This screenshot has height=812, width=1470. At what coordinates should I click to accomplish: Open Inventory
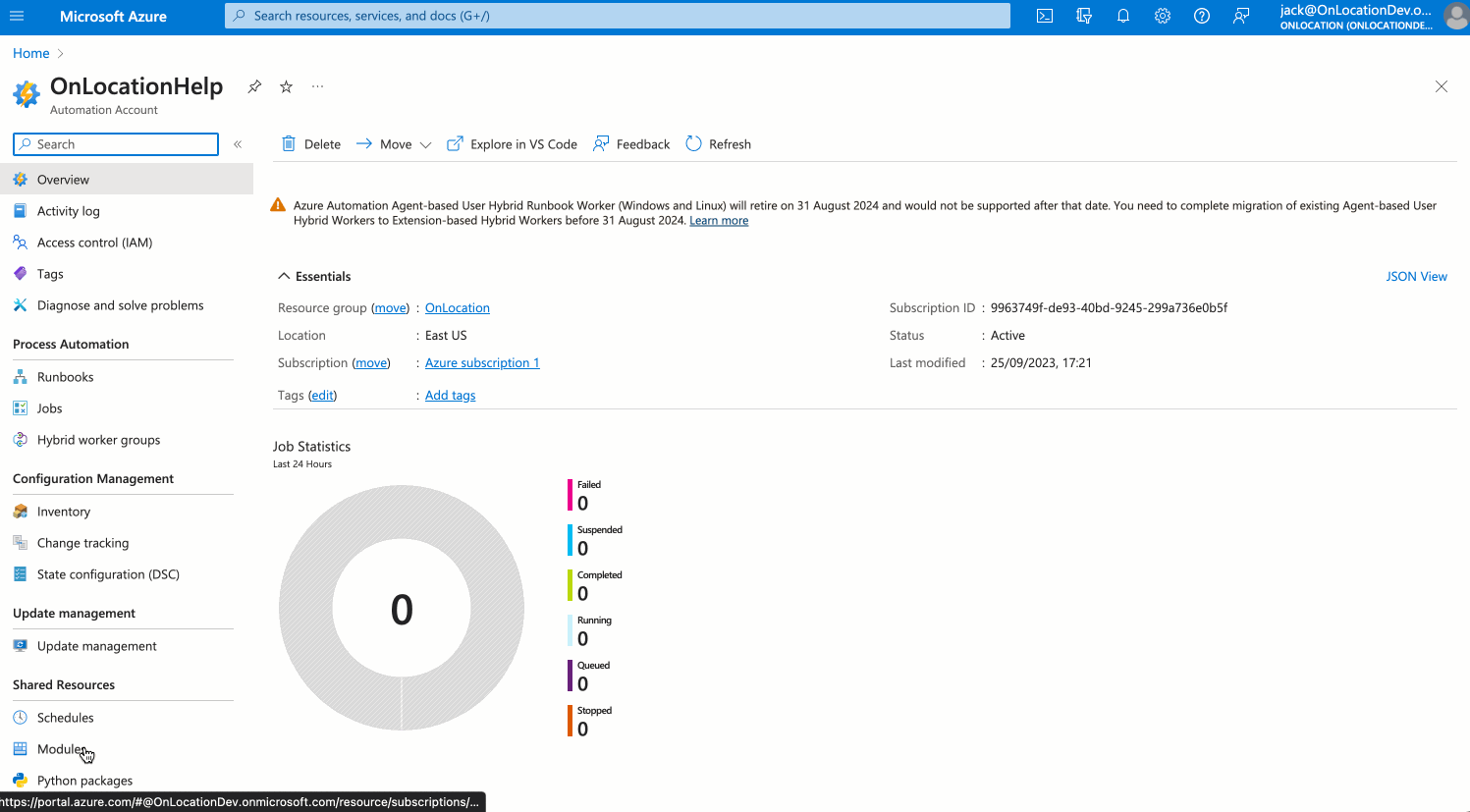coord(127,512)
